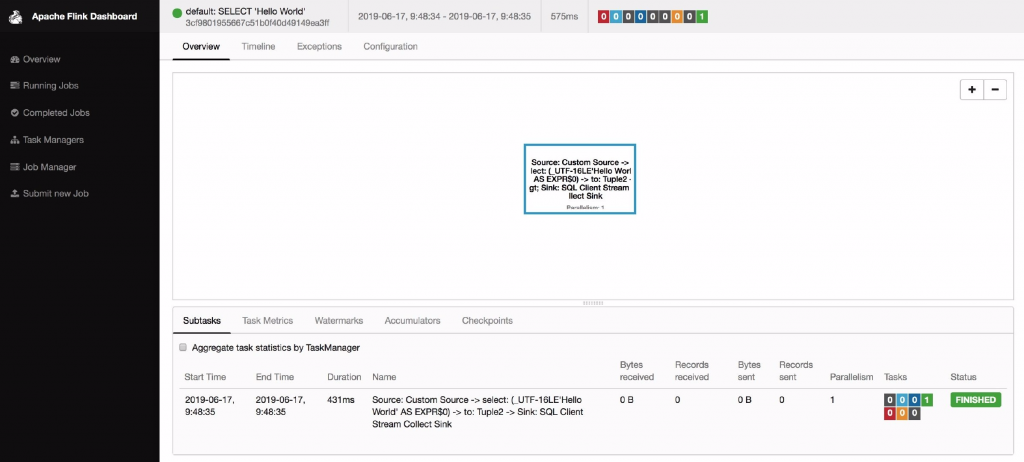Open Overview in the sidebar
The height and width of the screenshot is (462, 1024).
[35, 59]
